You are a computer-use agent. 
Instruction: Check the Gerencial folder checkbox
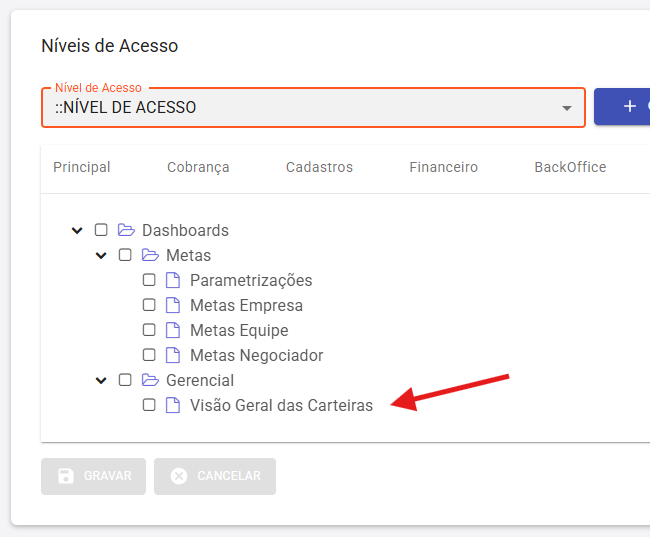[x=125, y=380]
